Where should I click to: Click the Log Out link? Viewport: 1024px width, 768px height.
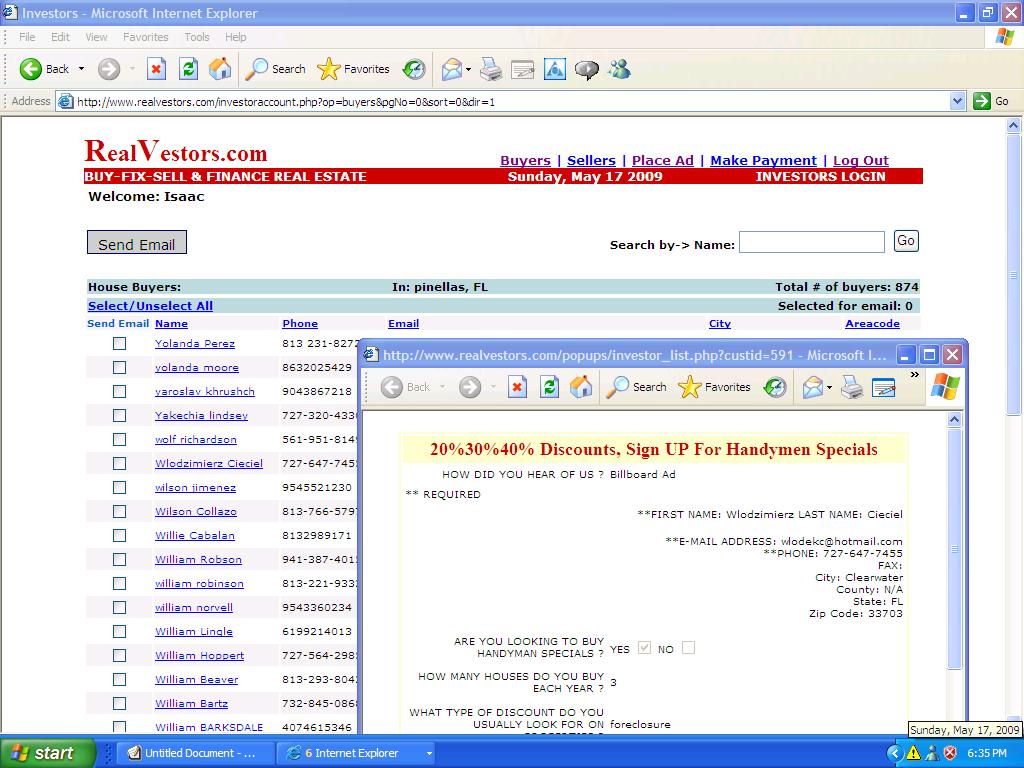(x=861, y=161)
